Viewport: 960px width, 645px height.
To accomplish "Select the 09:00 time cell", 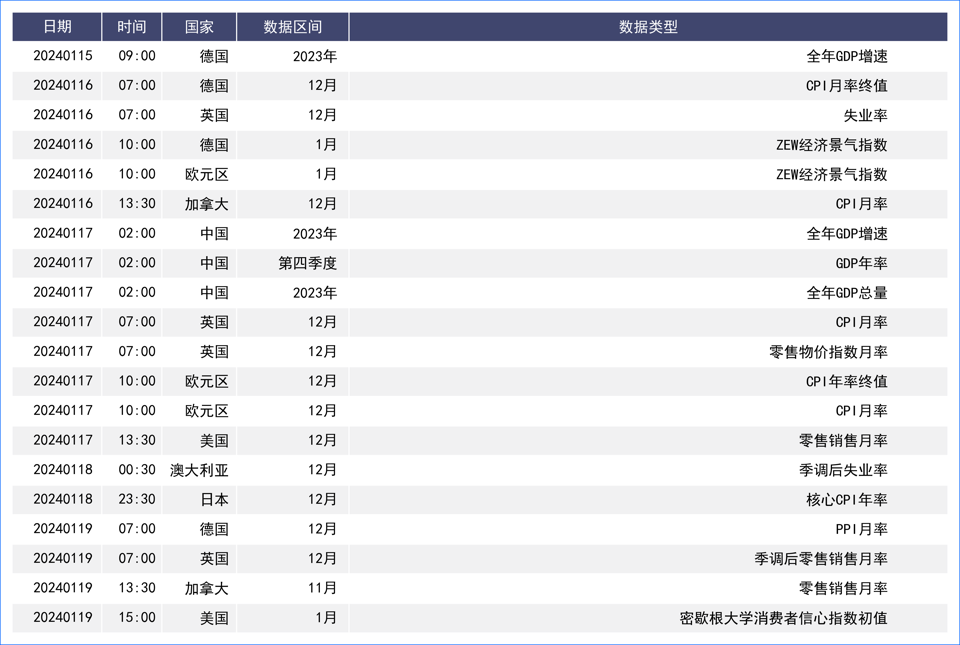I will [137, 57].
